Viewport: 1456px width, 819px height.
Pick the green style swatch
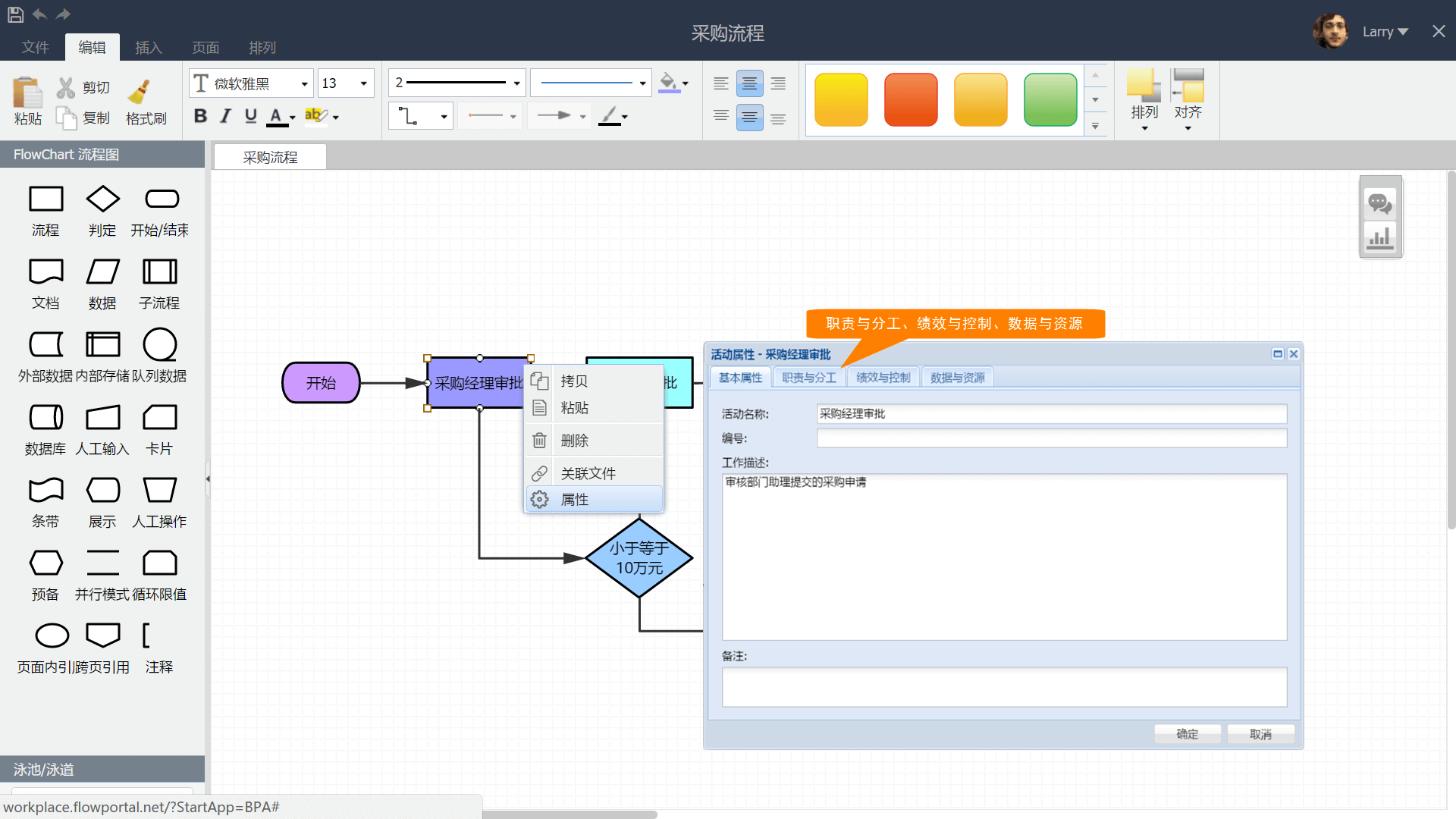point(1050,99)
